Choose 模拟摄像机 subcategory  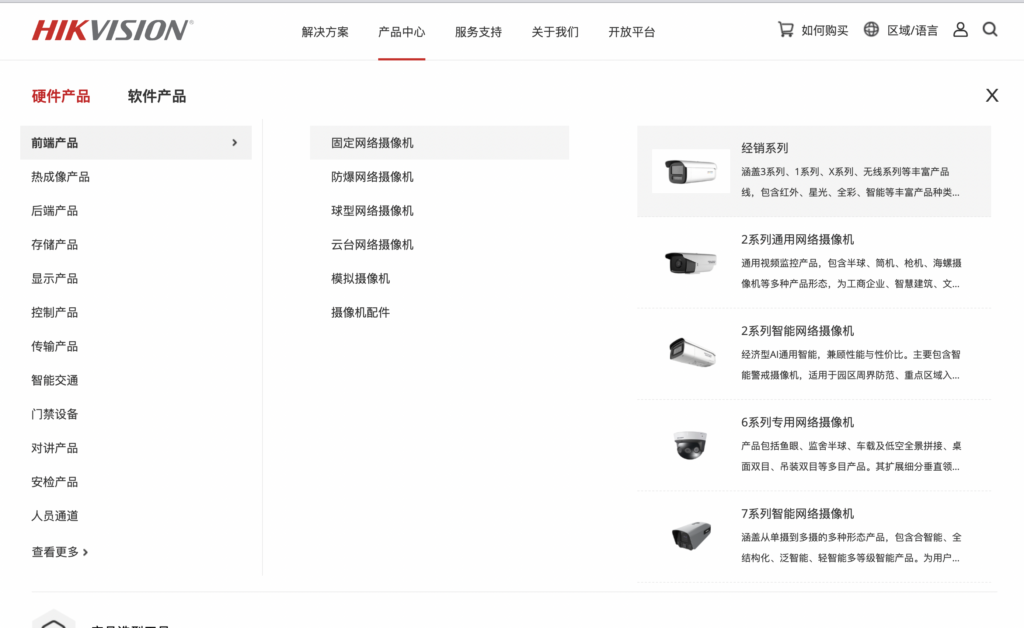[360, 278]
